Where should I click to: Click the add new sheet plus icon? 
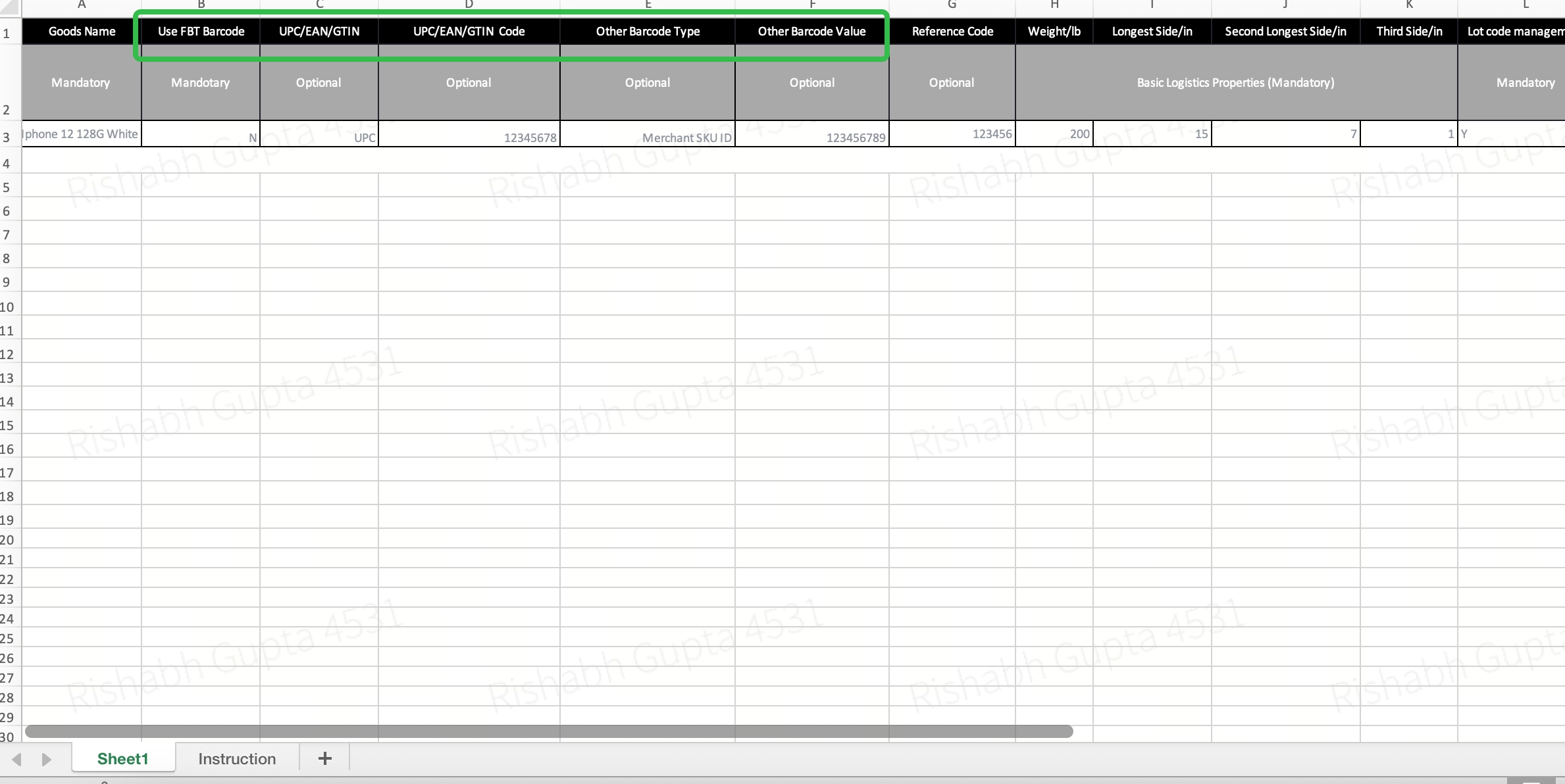coord(324,758)
